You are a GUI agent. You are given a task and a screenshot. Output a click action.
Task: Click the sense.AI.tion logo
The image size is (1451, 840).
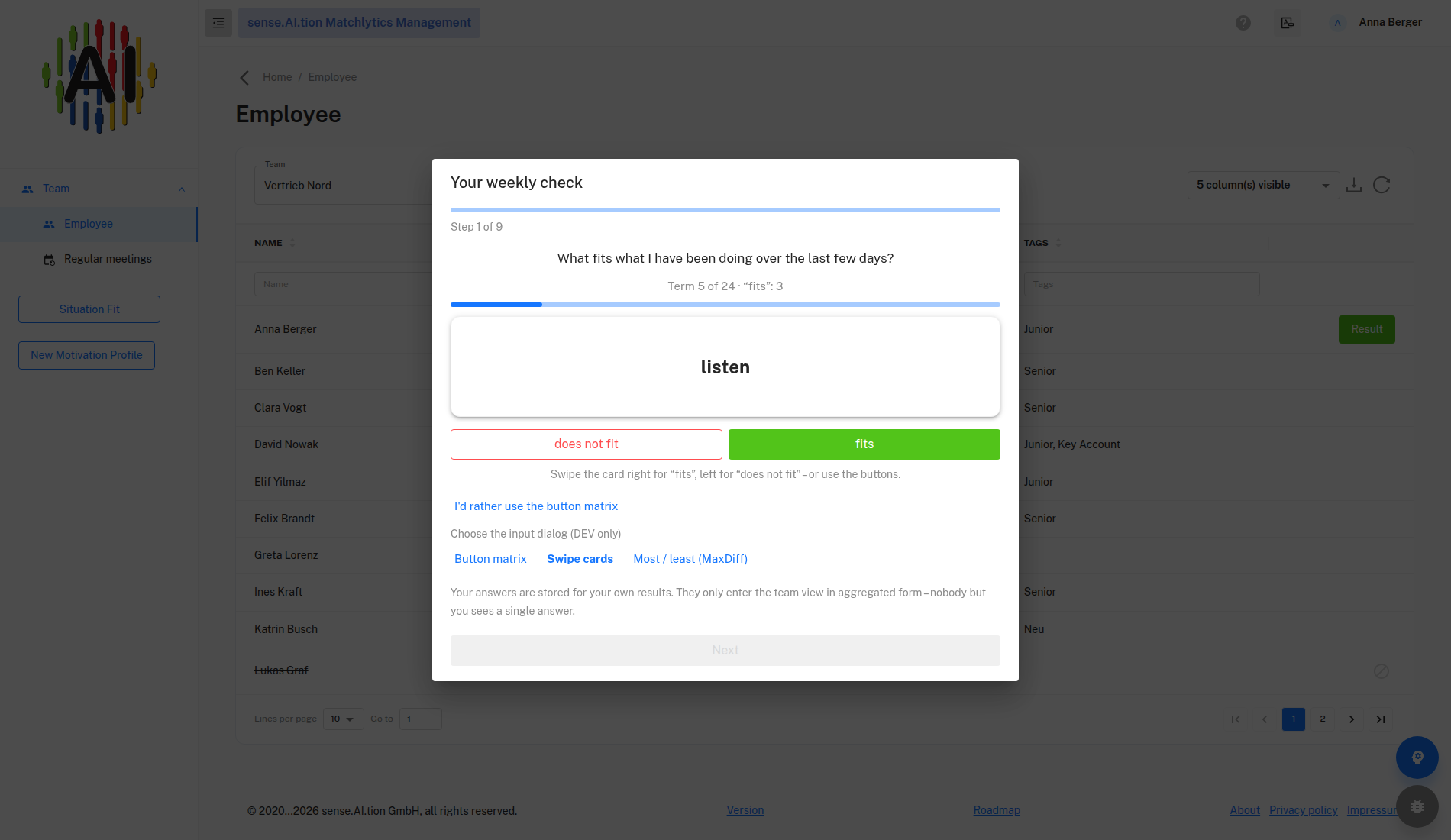point(99,76)
